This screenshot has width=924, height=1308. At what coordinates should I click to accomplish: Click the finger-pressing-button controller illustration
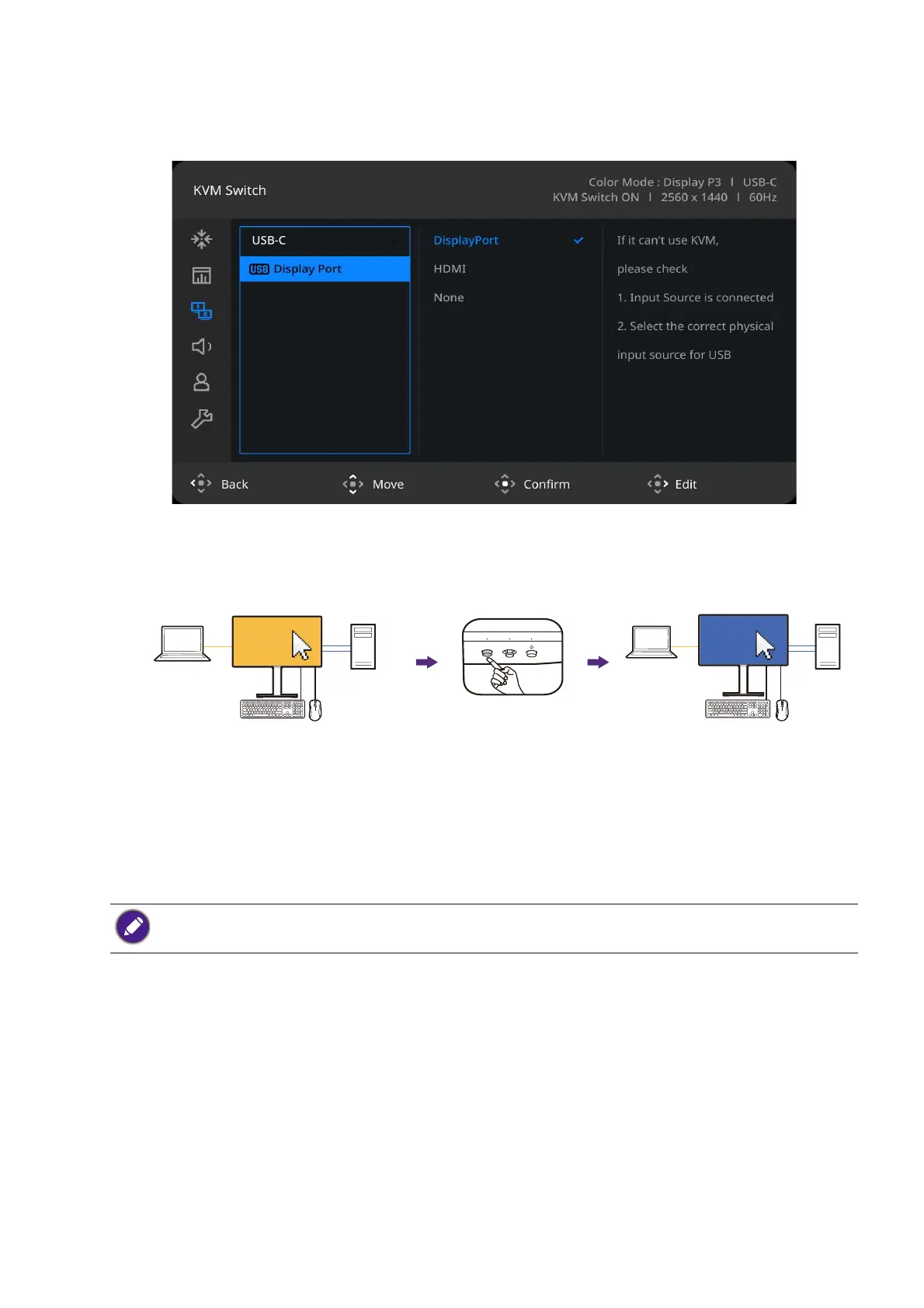click(x=512, y=657)
